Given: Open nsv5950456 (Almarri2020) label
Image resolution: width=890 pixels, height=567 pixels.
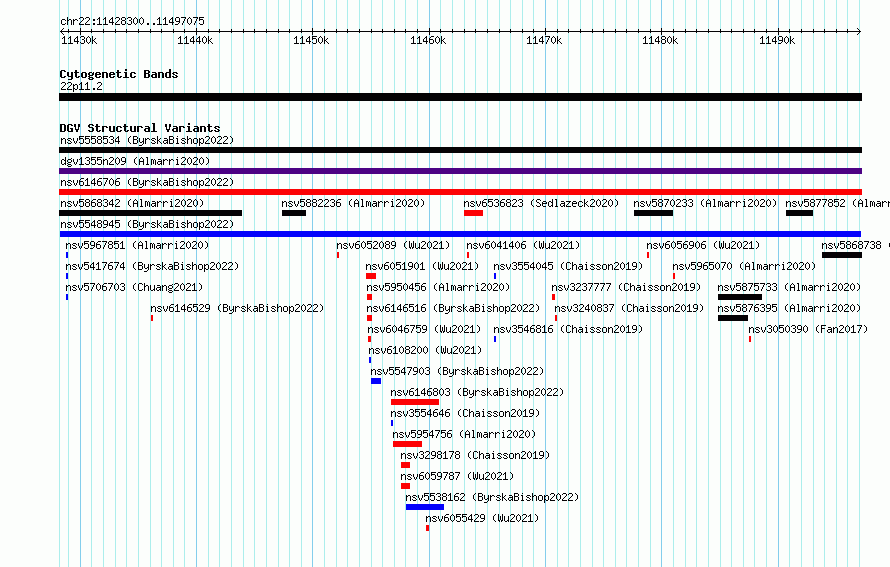Looking at the screenshot, I should click(x=438, y=287).
